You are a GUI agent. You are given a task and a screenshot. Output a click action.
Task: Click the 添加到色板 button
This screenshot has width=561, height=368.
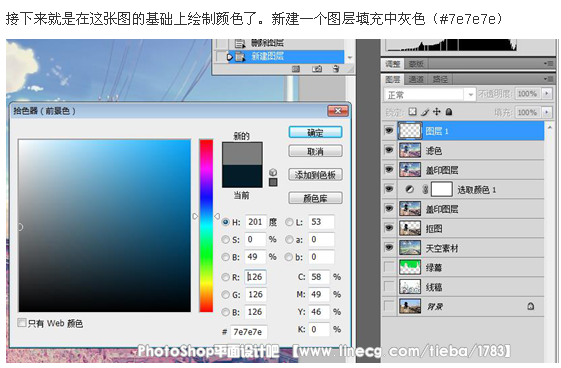pos(315,175)
